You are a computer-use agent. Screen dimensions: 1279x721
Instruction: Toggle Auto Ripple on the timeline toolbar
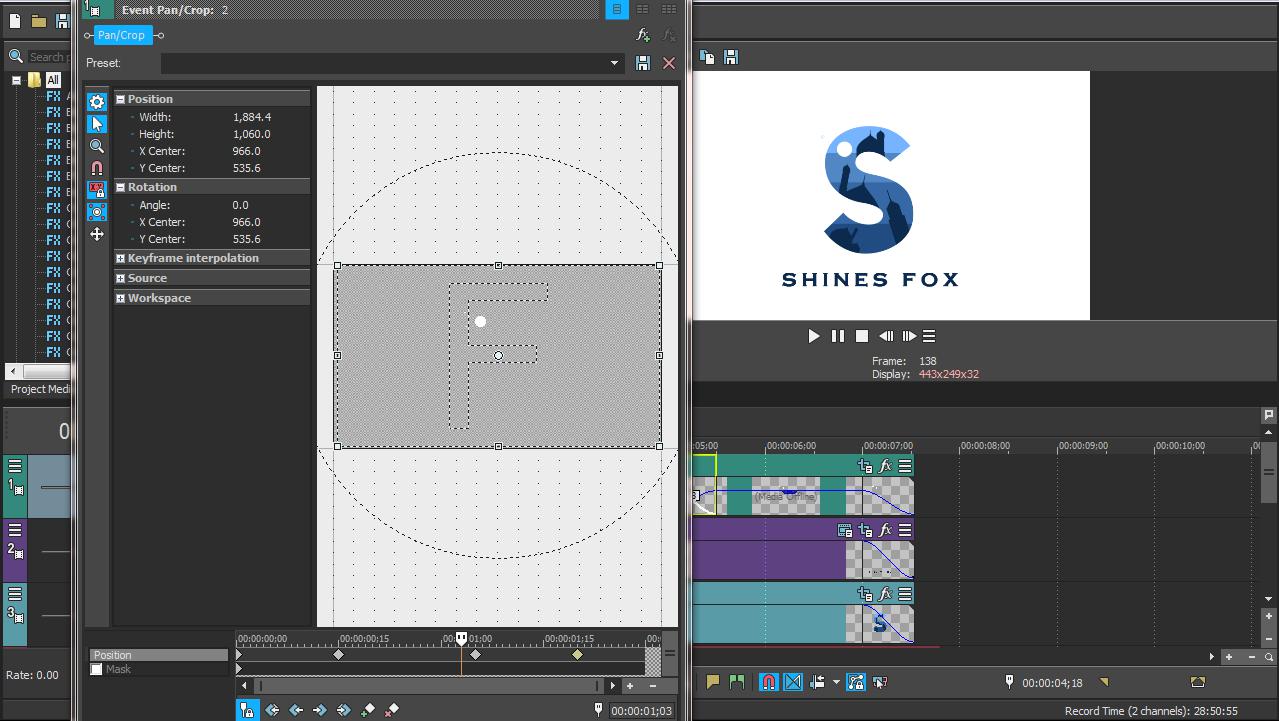(x=817, y=681)
